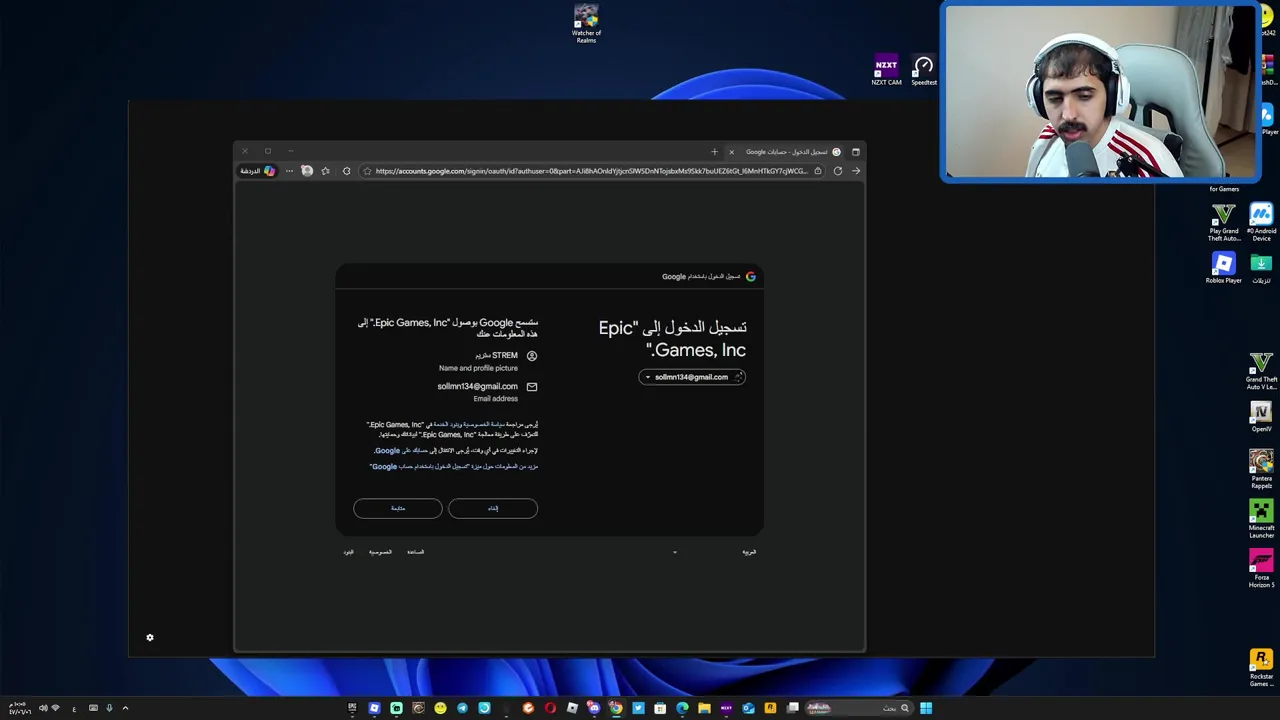The image size is (1280, 720).
Task: Open Minecraft Launcher desktop shortcut
Action: tap(1261, 519)
